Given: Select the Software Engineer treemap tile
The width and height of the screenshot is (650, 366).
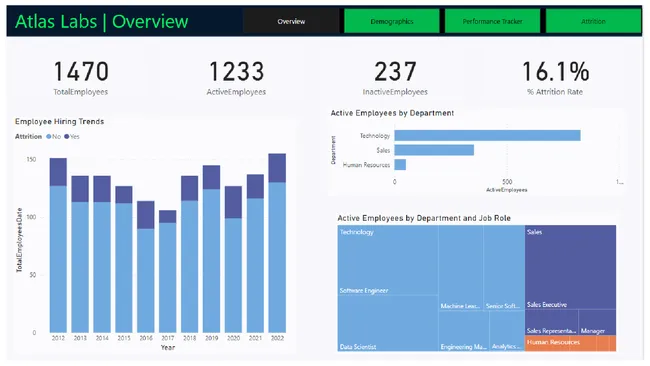Looking at the screenshot, I should [x=388, y=260].
